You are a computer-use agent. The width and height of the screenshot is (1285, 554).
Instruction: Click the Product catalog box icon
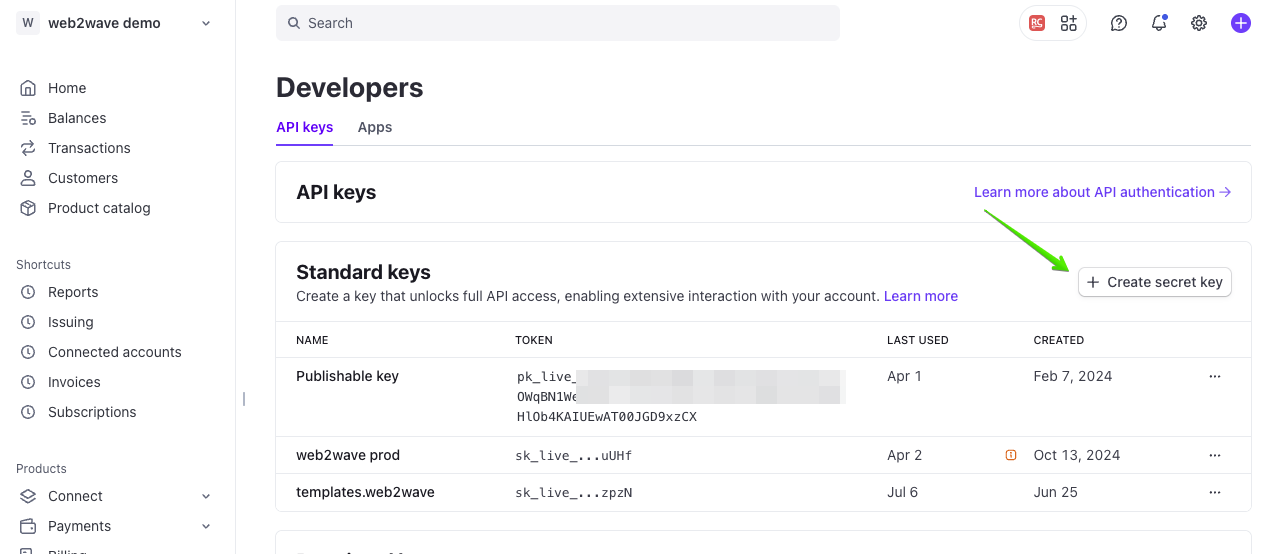pos(28,208)
